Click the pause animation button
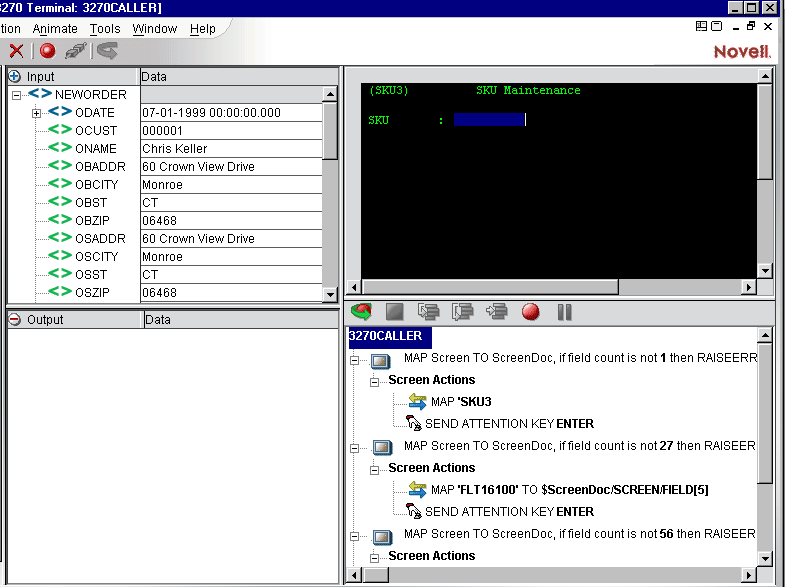The image size is (785, 587). pyautogui.click(x=565, y=312)
